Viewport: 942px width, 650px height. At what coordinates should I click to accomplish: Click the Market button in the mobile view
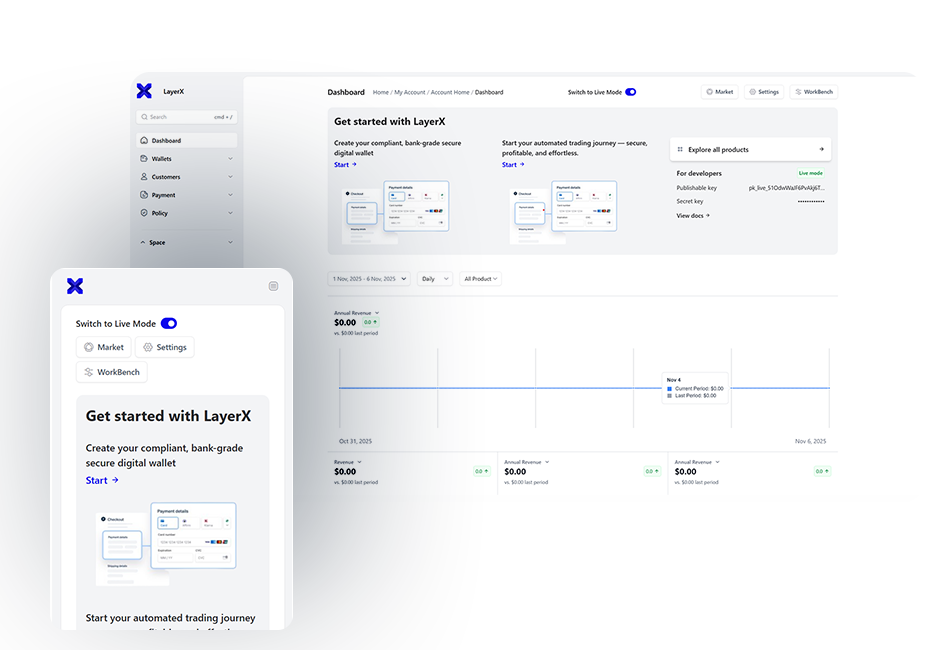[104, 347]
